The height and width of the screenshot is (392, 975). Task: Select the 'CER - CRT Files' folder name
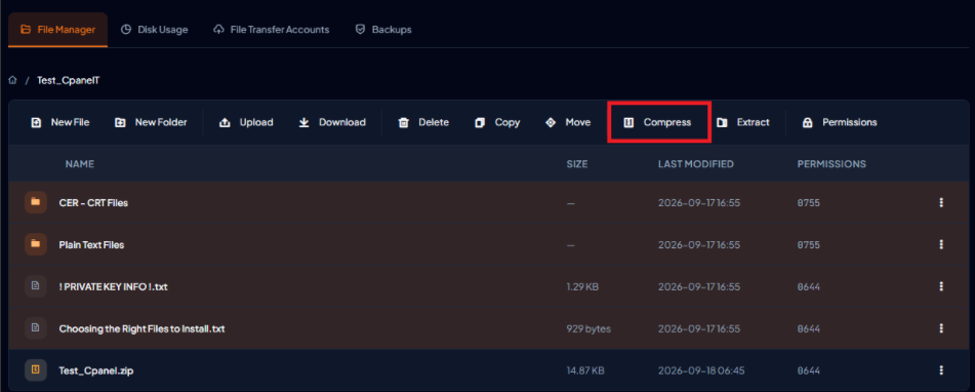[93, 203]
